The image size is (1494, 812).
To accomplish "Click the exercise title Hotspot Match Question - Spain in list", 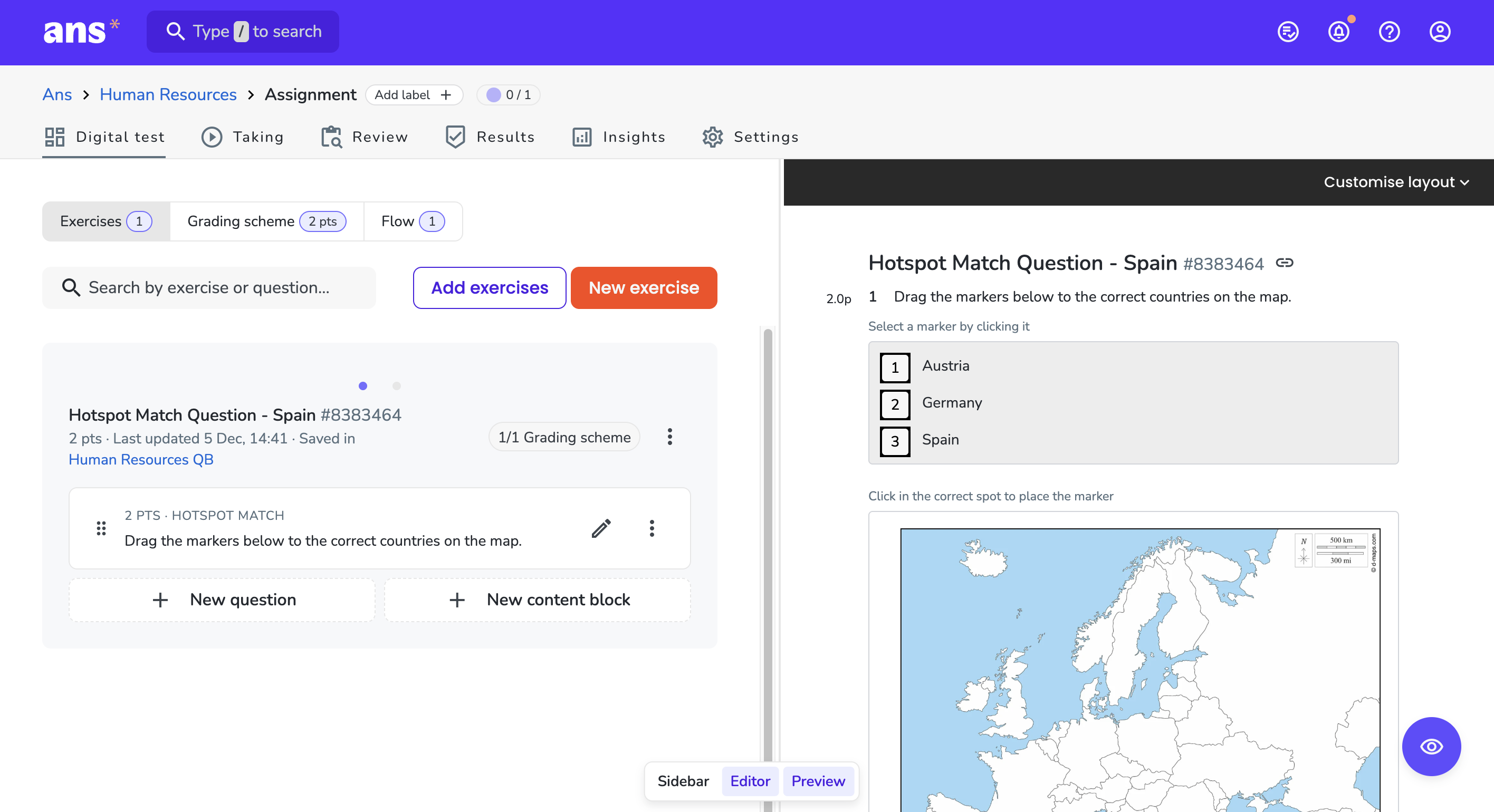I will (192, 415).
